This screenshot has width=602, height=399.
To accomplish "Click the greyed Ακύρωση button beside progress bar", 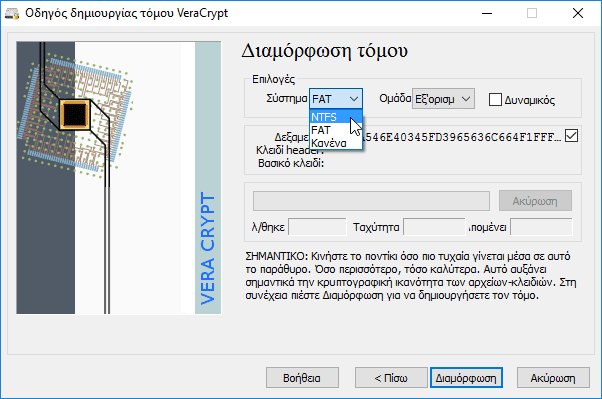I will coord(535,201).
